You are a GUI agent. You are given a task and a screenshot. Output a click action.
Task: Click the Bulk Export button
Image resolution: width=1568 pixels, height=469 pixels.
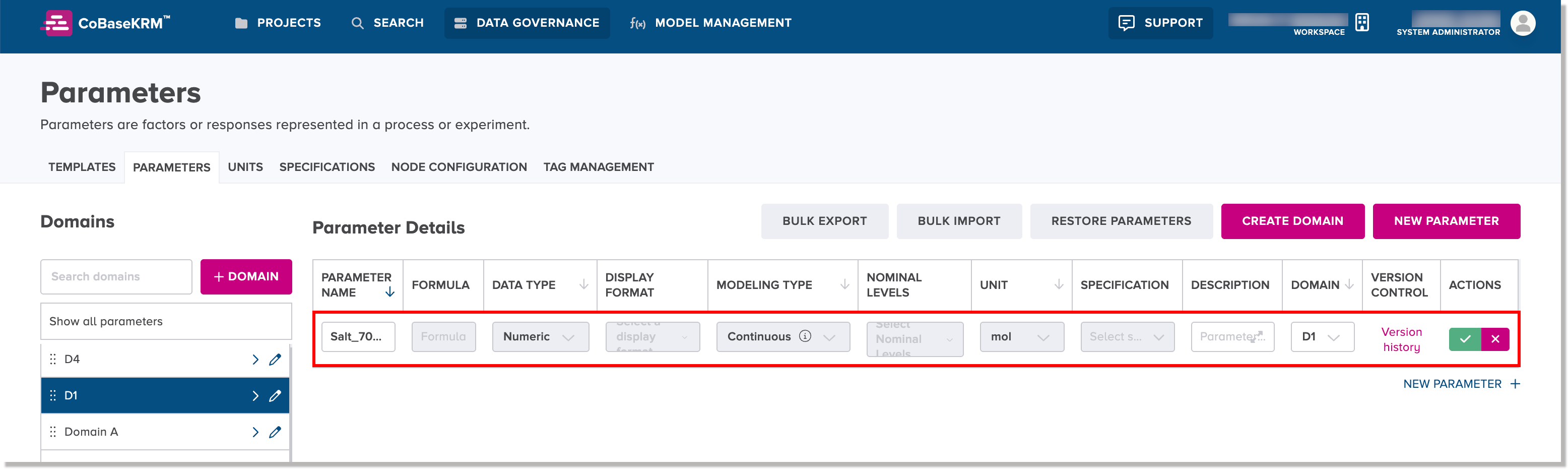[x=824, y=221]
